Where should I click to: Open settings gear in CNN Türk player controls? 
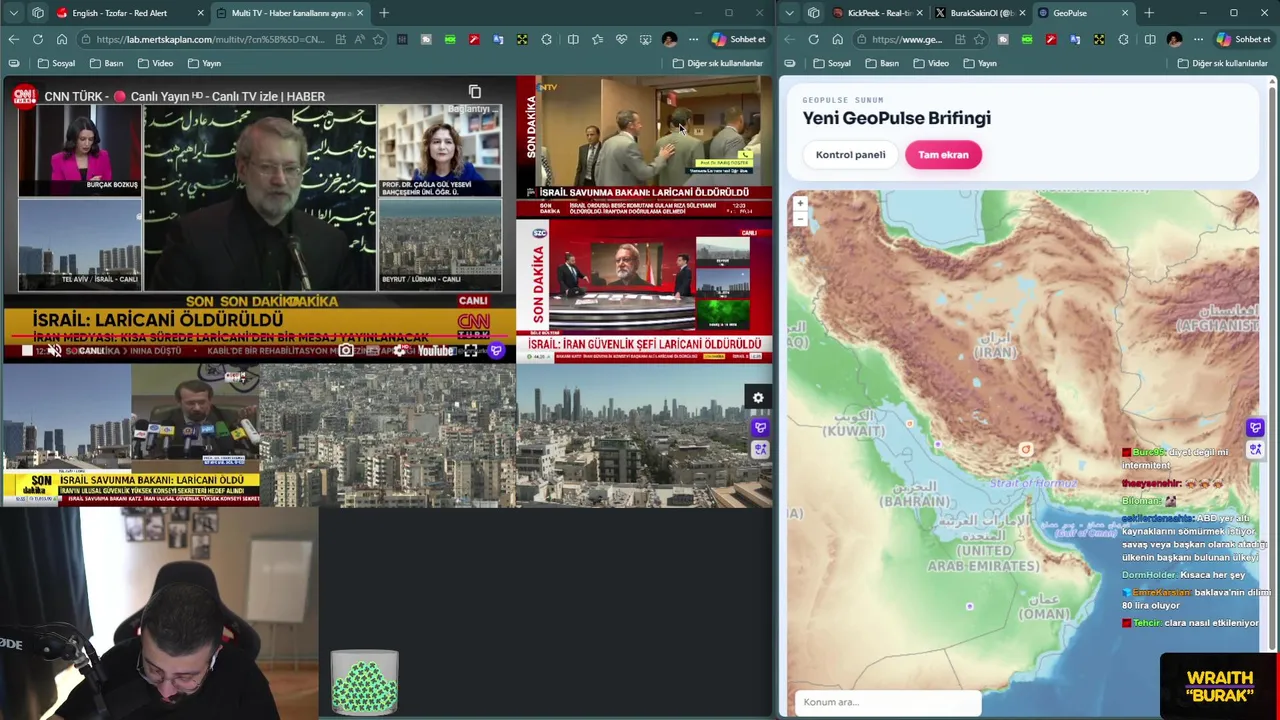(x=399, y=350)
